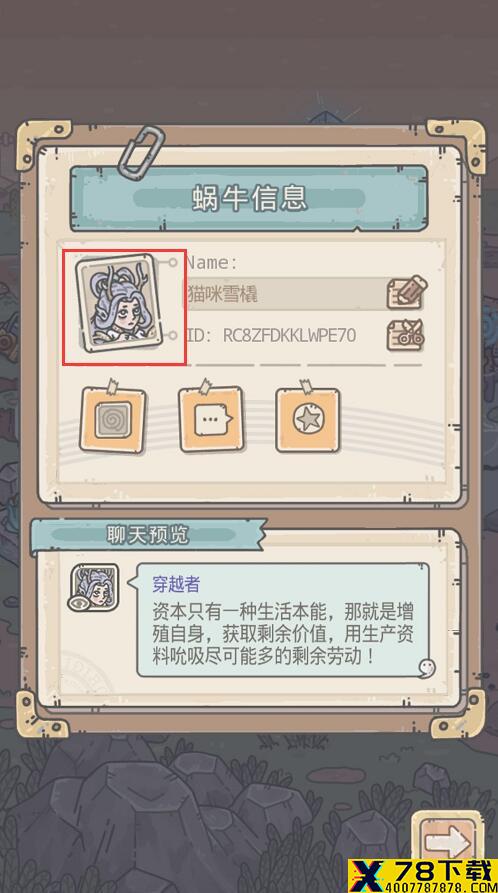498x893 pixels.
Task: Click the eye icon on chat avatar
Action: point(76,603)
